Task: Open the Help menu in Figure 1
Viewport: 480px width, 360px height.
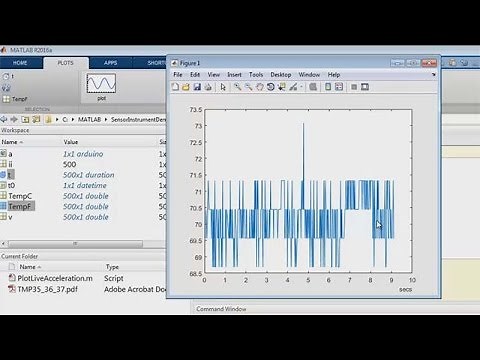Action: point(334,75)
